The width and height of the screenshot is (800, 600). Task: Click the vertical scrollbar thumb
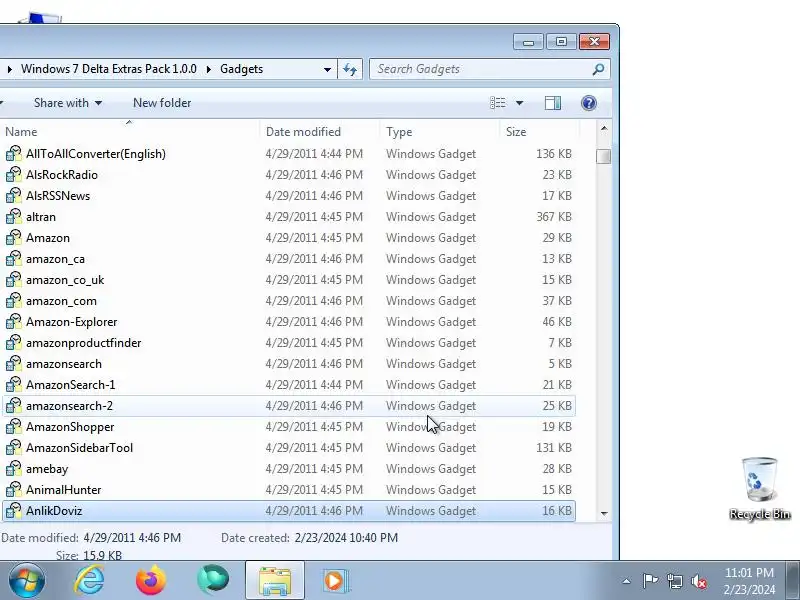604,156
